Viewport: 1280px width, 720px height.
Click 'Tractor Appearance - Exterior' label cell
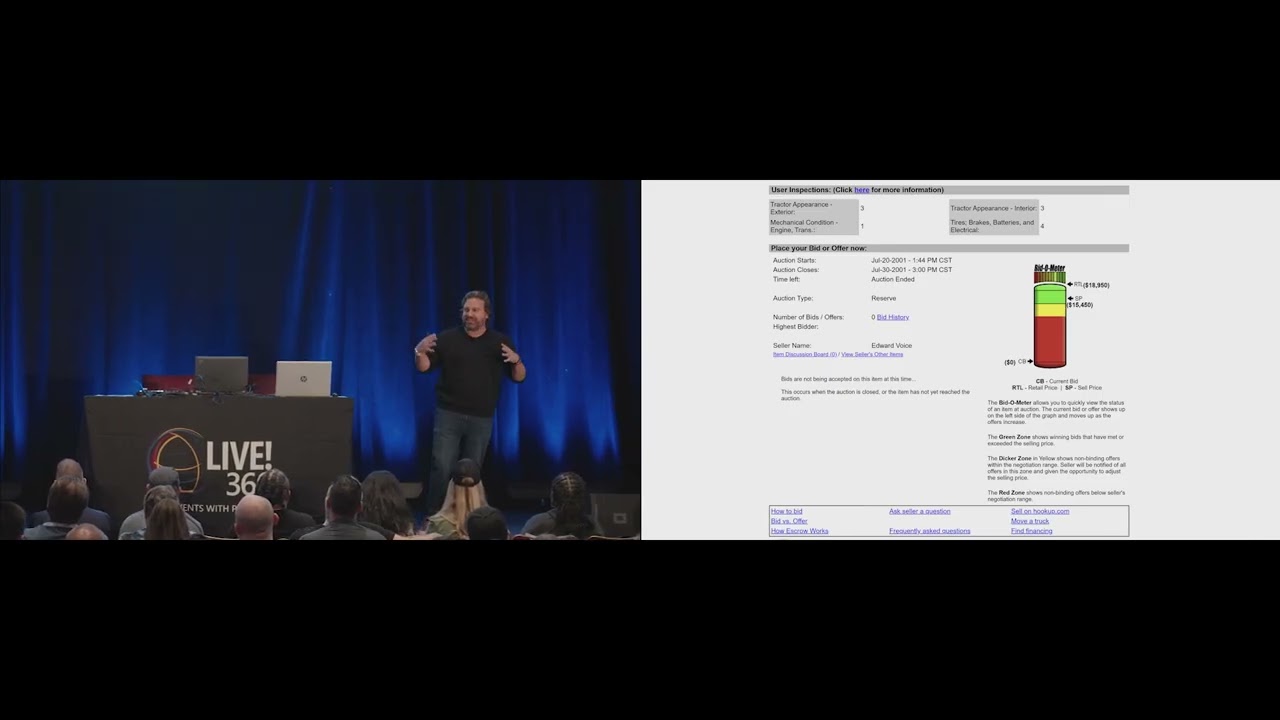pos(813,208)
